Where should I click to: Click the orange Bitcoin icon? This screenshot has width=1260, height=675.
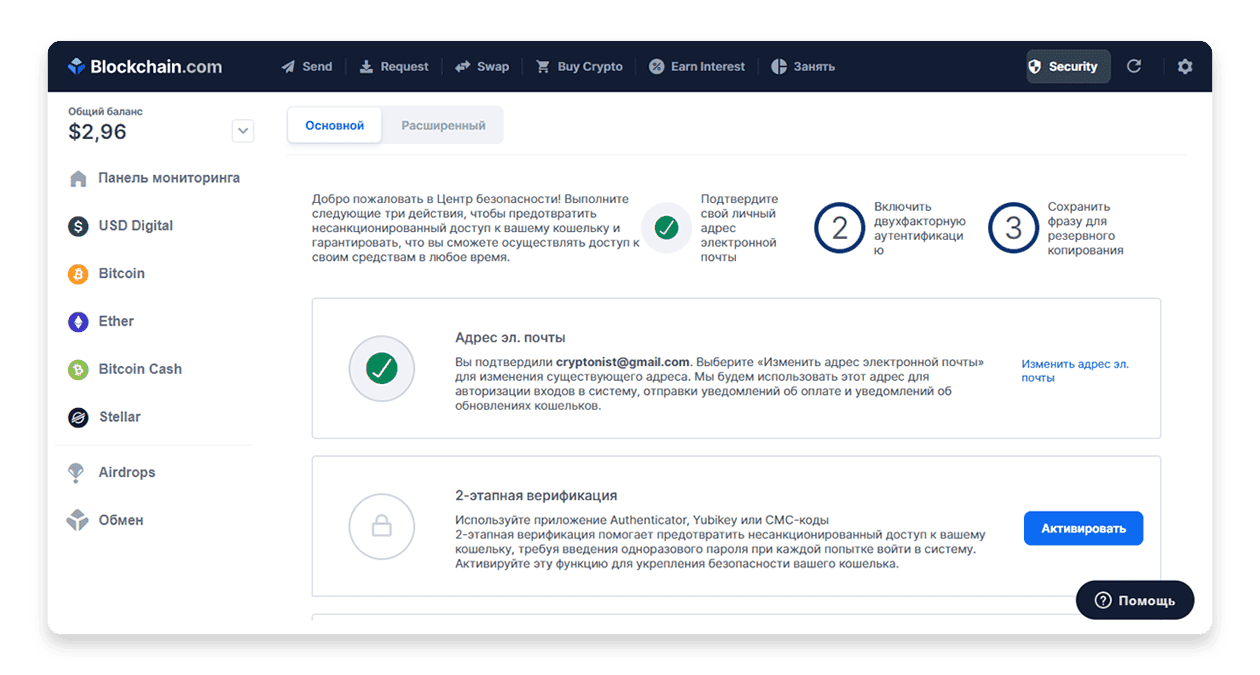(78, 274)
